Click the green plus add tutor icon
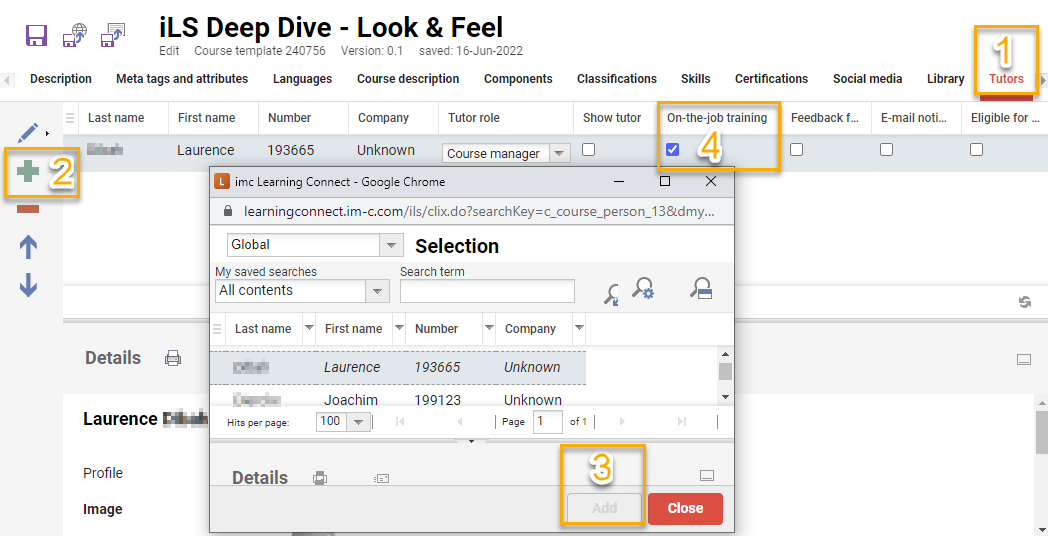 click(x=28, y=172)
